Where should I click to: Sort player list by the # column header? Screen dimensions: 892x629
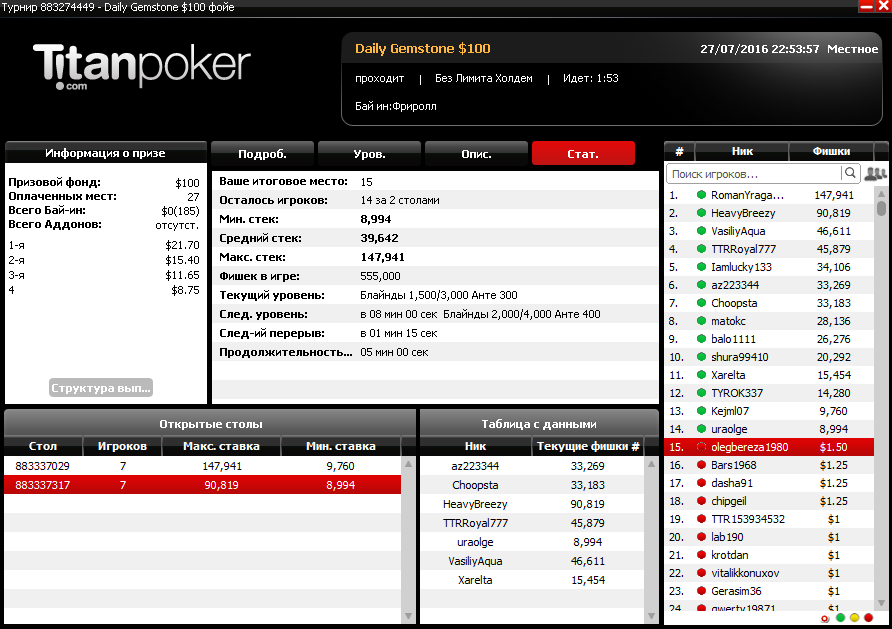(x=679, y=151)
